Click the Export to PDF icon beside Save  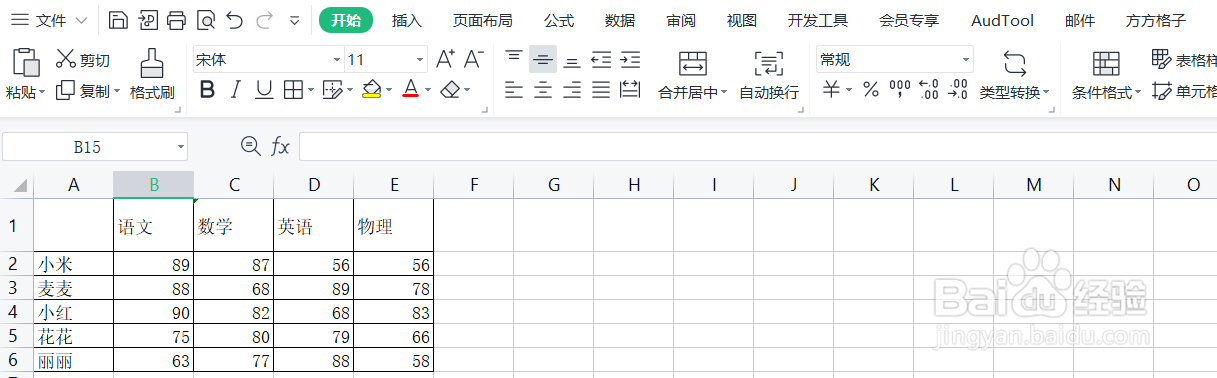pyautogui.click(x=147, y=20)
